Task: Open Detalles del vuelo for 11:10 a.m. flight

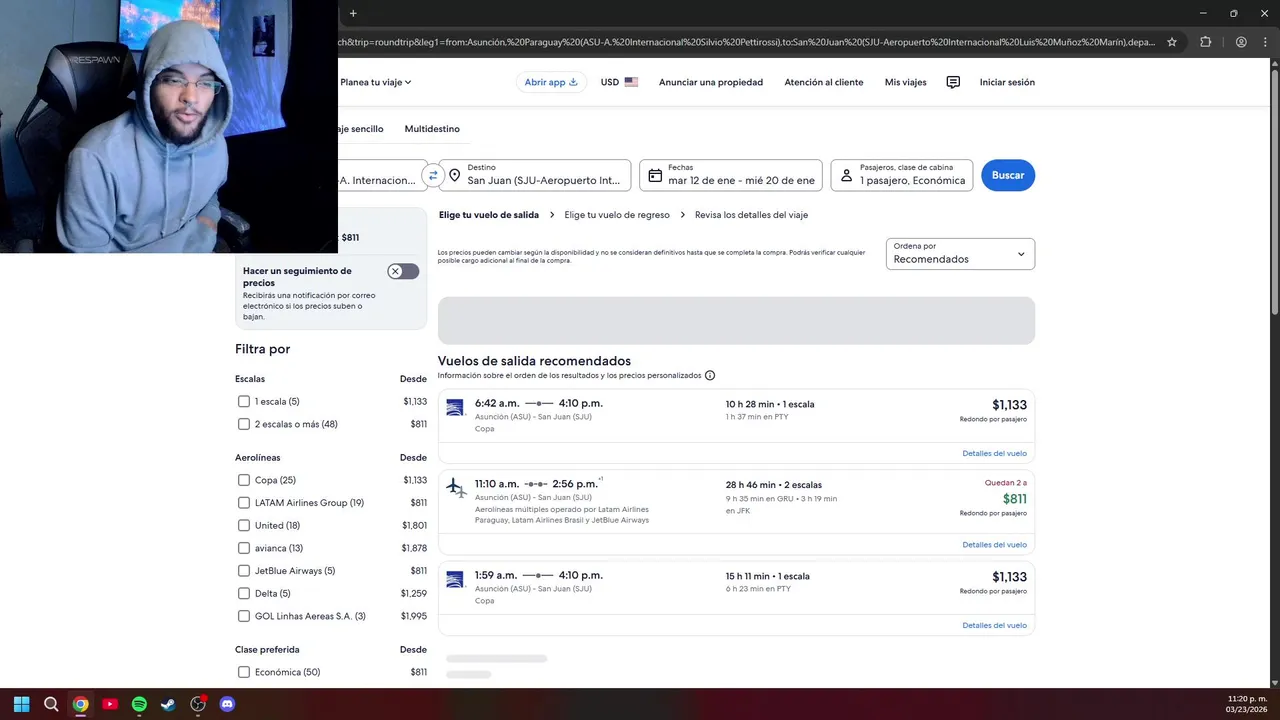Action: coord(994,545)
